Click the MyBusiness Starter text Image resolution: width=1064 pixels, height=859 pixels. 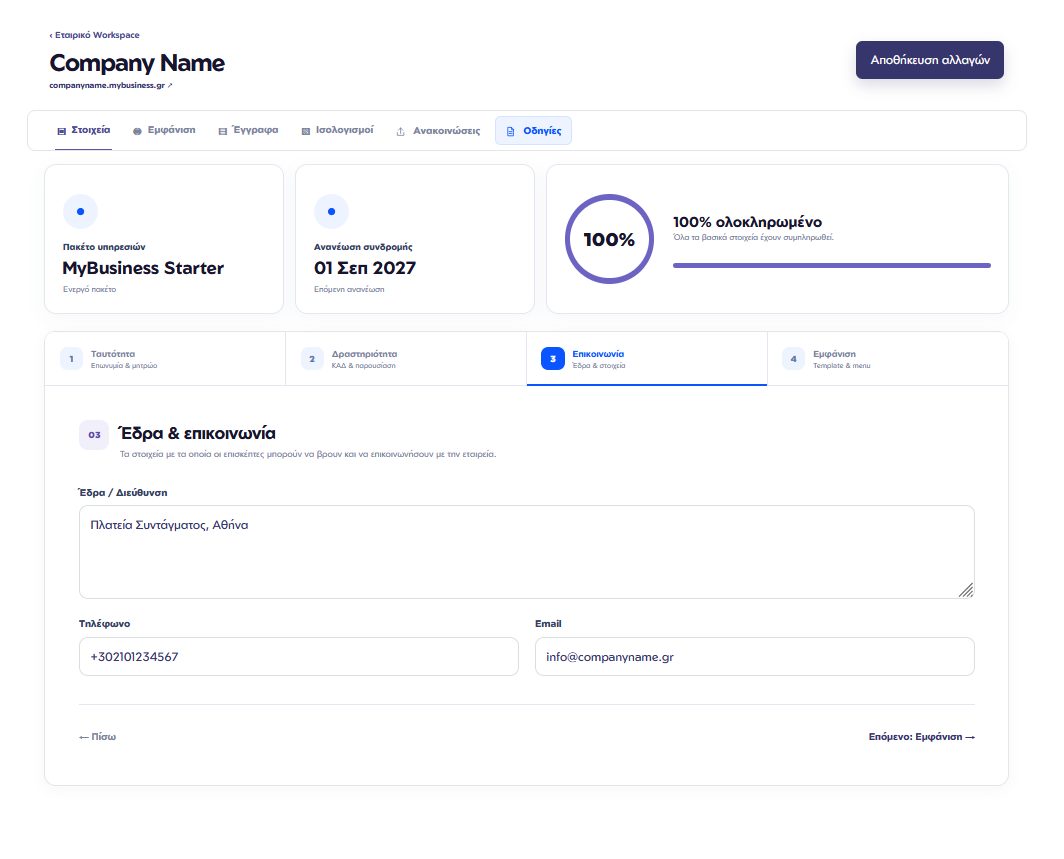[143, 268]
